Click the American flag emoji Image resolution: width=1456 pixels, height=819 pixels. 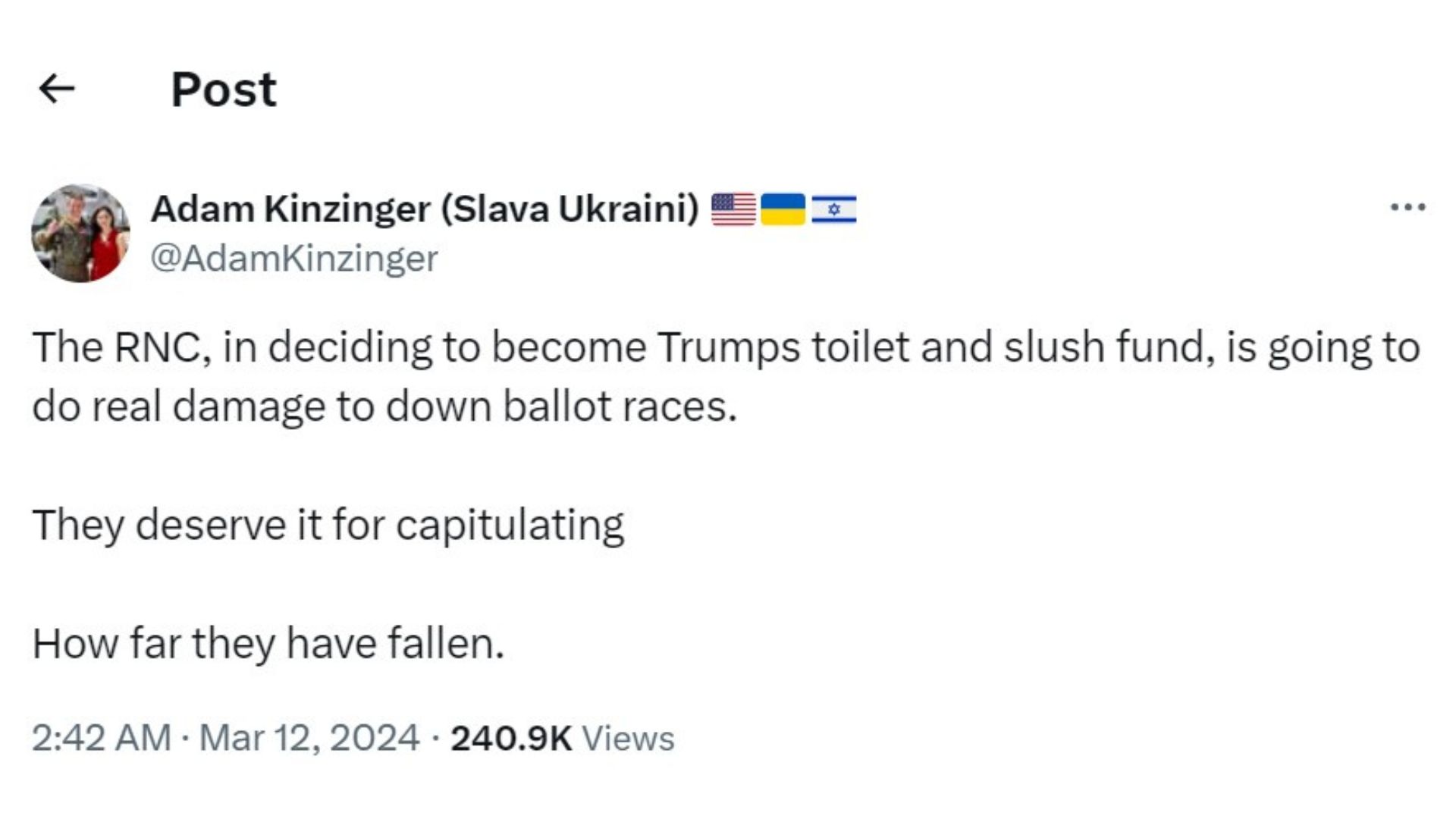click(x=733, y=209)
